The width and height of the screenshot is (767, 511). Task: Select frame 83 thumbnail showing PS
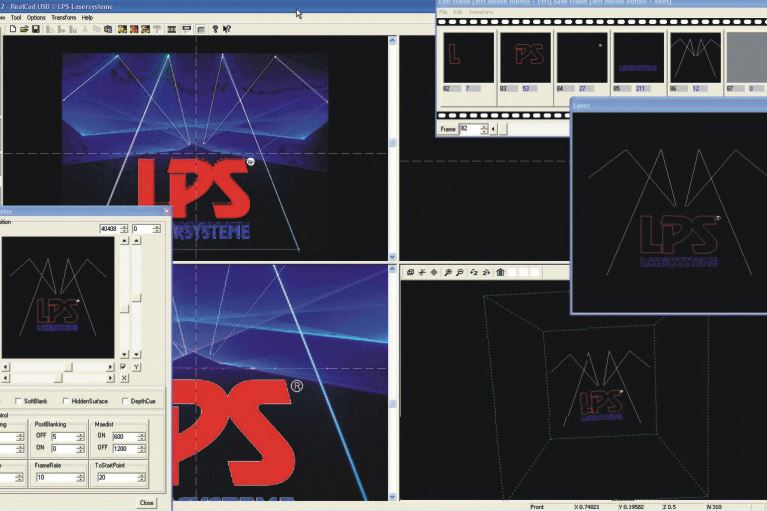(525, 58)
